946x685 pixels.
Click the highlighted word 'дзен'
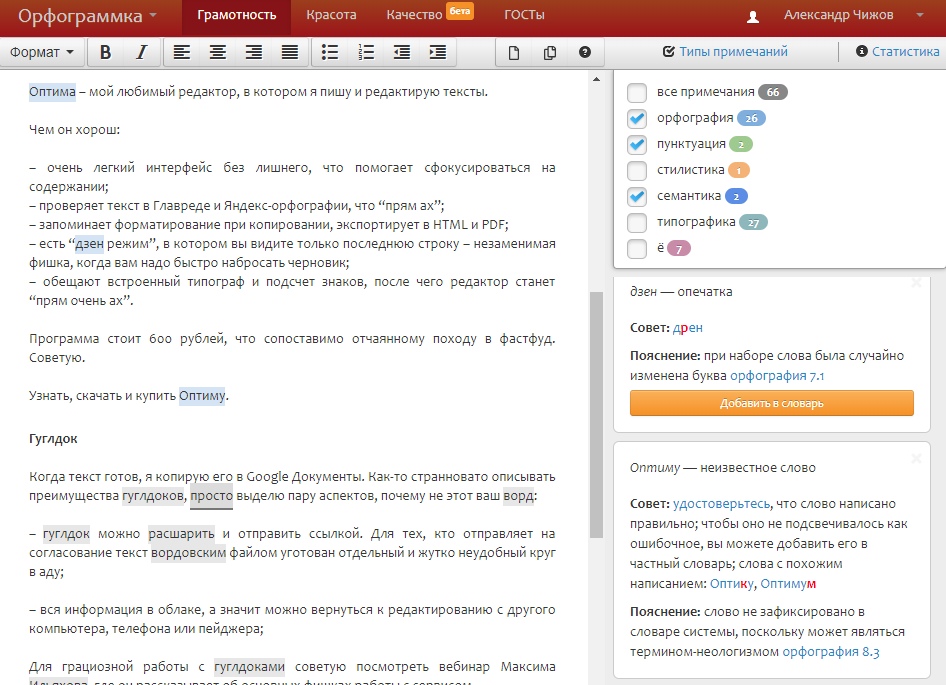point(89,244)
